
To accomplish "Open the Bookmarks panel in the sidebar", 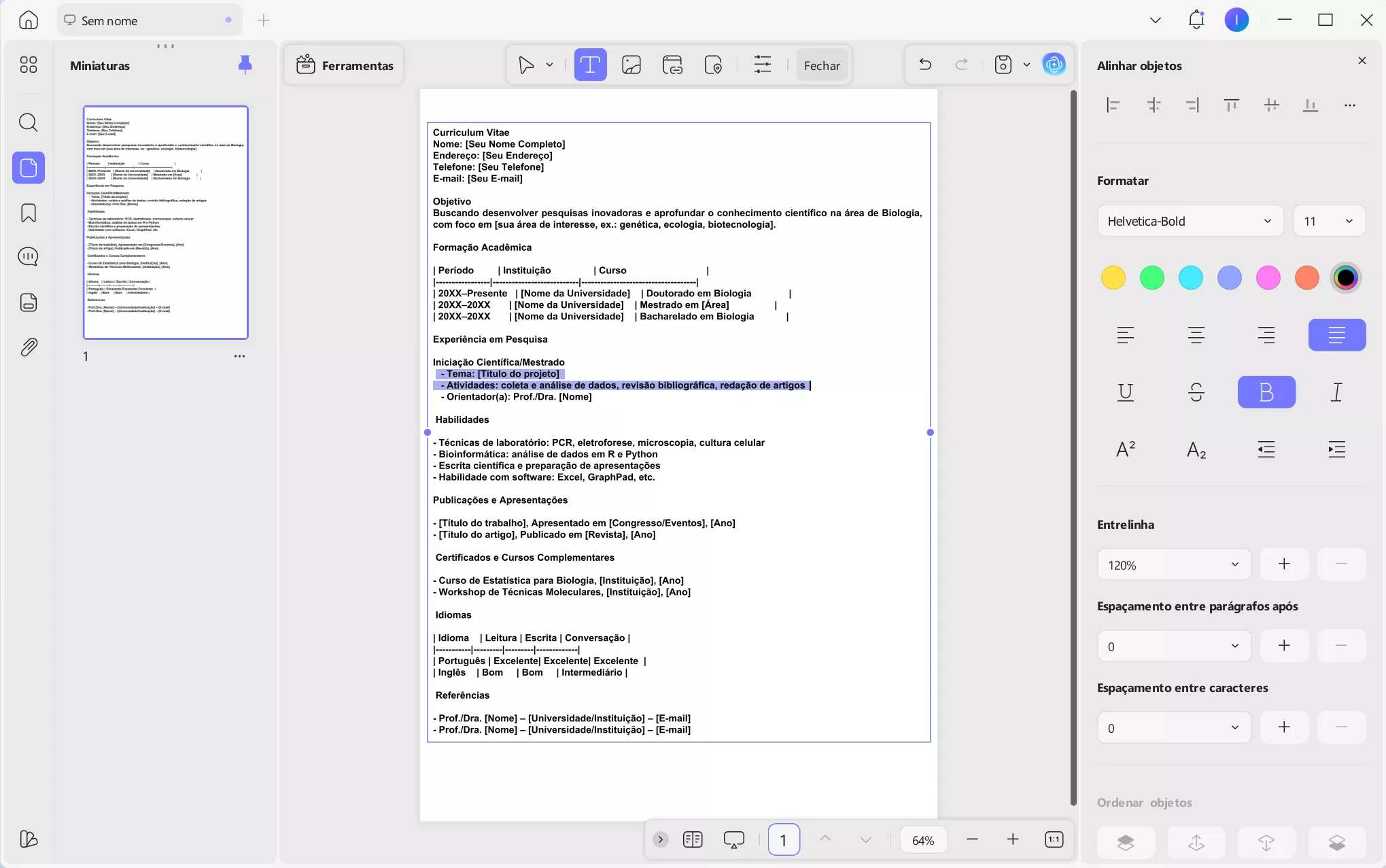I will [28, 213].
